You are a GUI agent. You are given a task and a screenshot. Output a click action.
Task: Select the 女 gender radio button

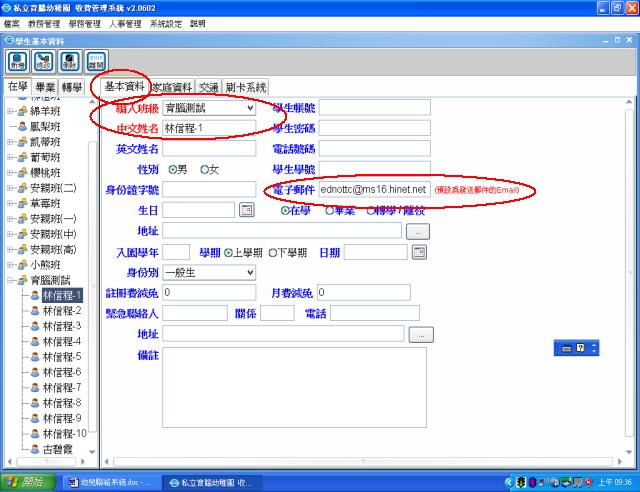205,169
